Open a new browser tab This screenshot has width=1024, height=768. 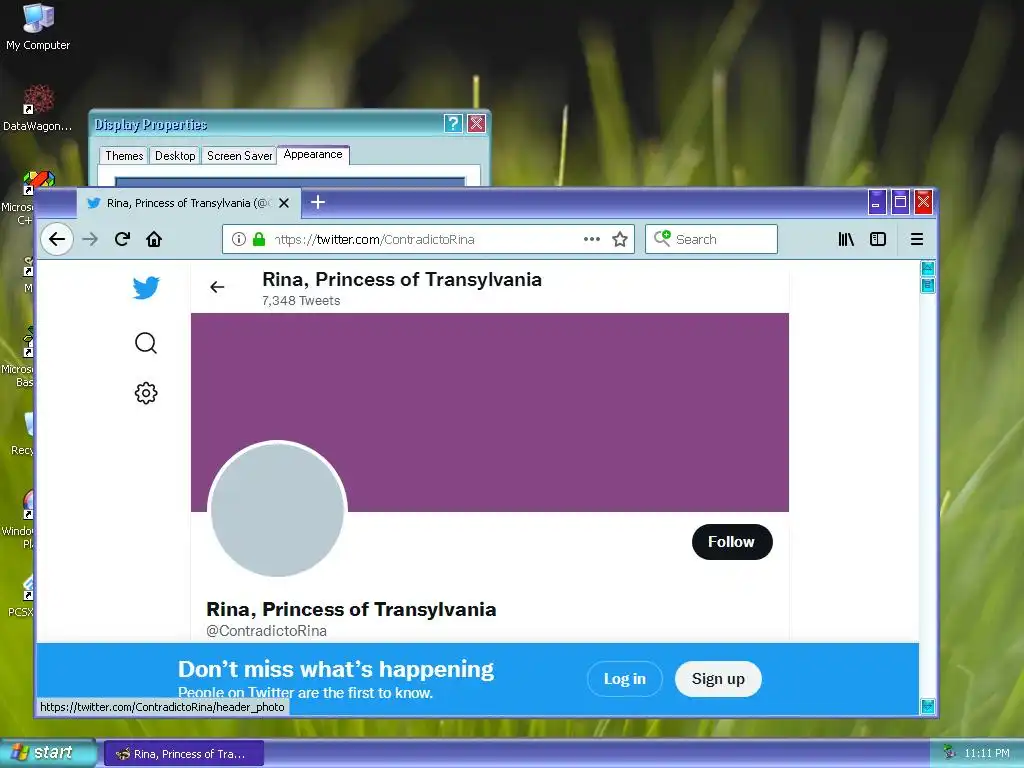pos(318,202)
